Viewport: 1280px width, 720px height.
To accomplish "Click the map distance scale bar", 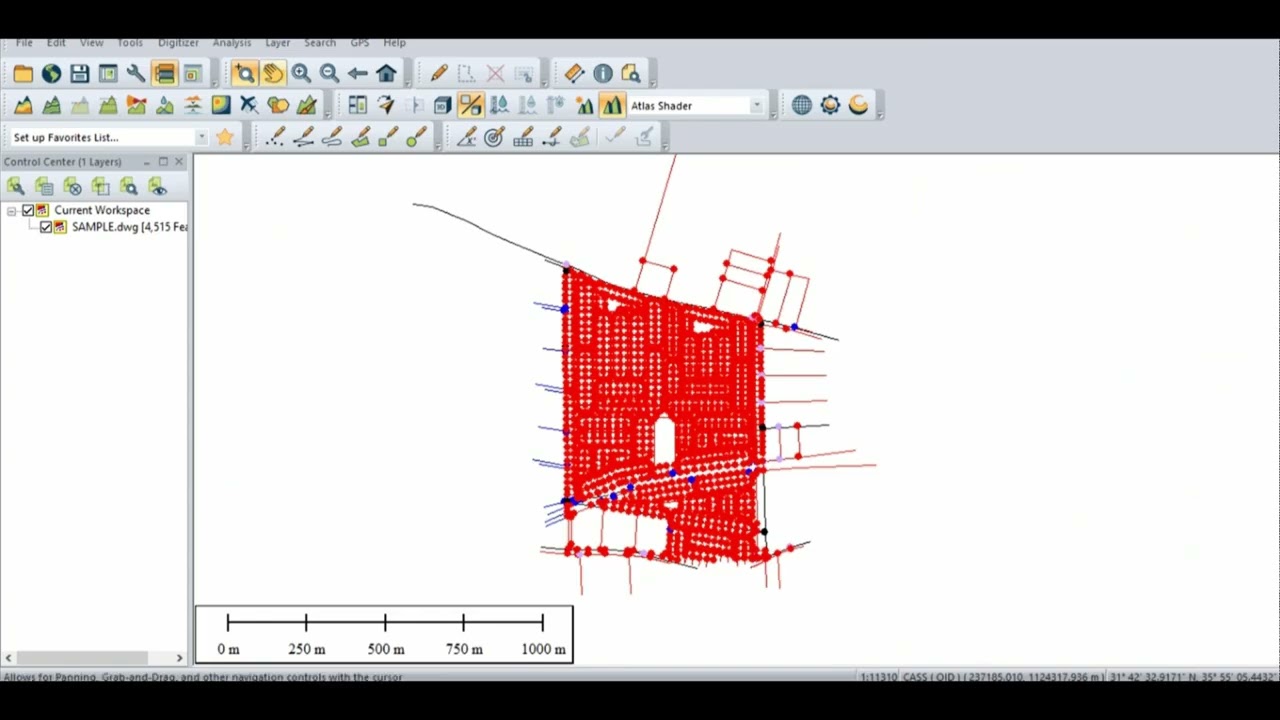I will coord(384,634).
